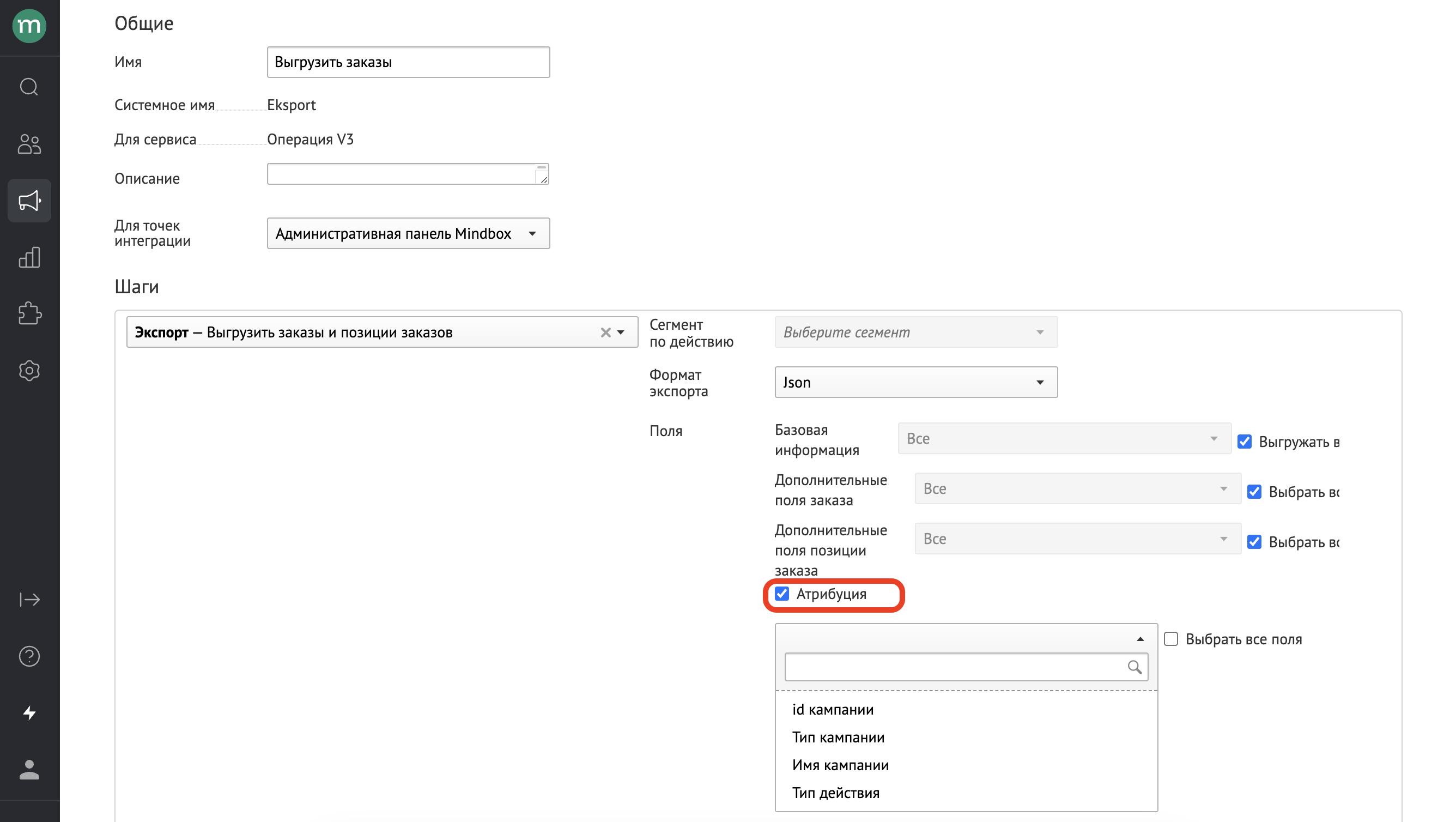
Task: Click the Имя input field
Action: [x=408, y=62]
